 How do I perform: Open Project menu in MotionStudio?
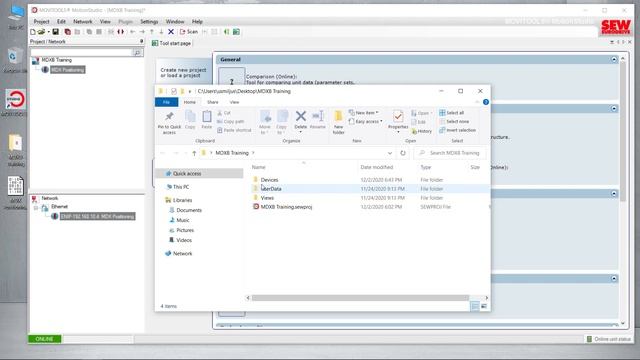[x=41, y=22]
